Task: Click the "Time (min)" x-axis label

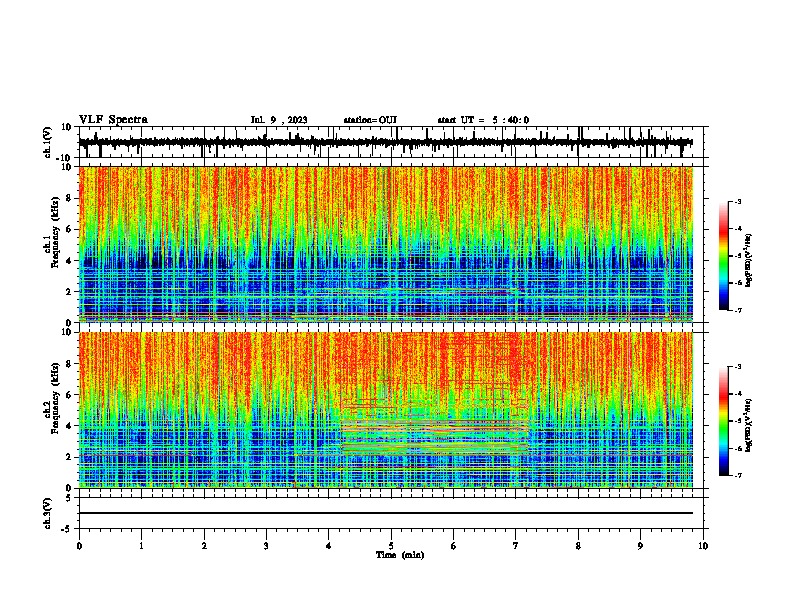Action: 400,555
